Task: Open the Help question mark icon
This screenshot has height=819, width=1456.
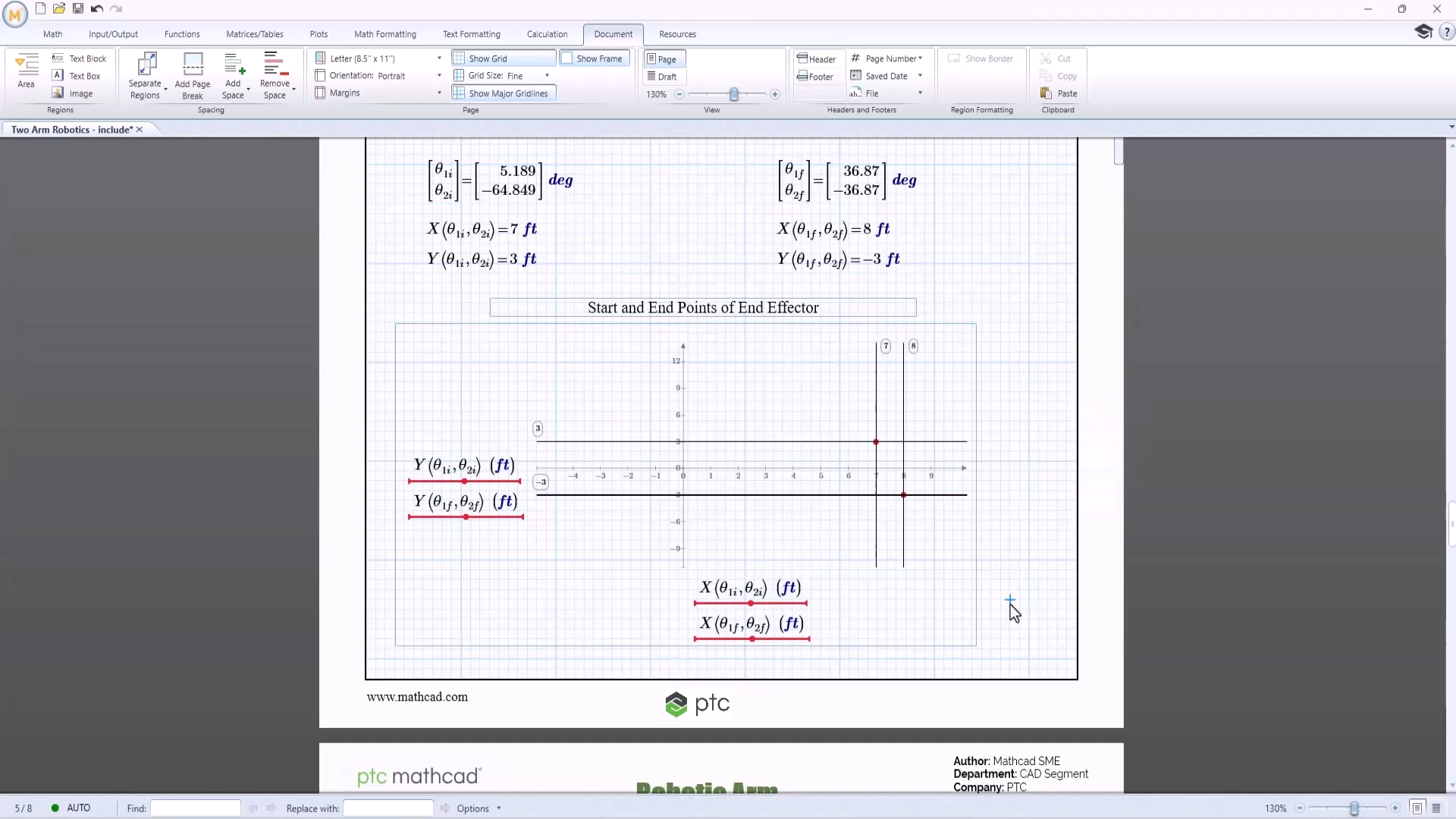Action: [x=1447, y=32]
